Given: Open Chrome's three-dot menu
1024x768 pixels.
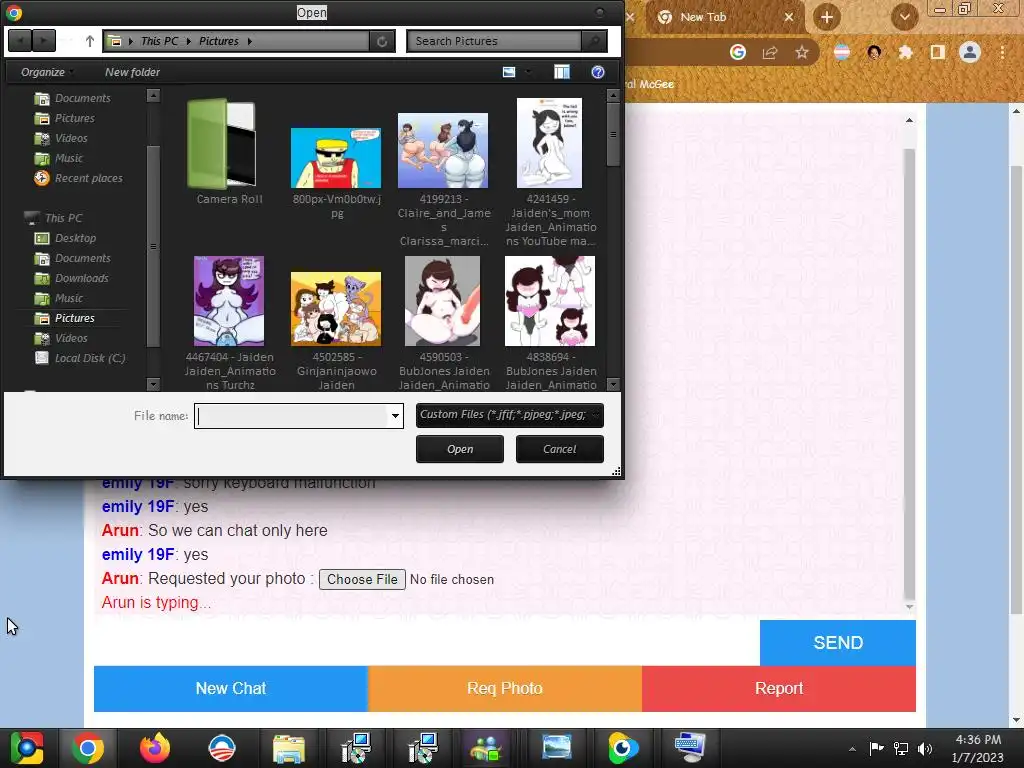Looking at the screenshot, I should (x=1002, y=52).
